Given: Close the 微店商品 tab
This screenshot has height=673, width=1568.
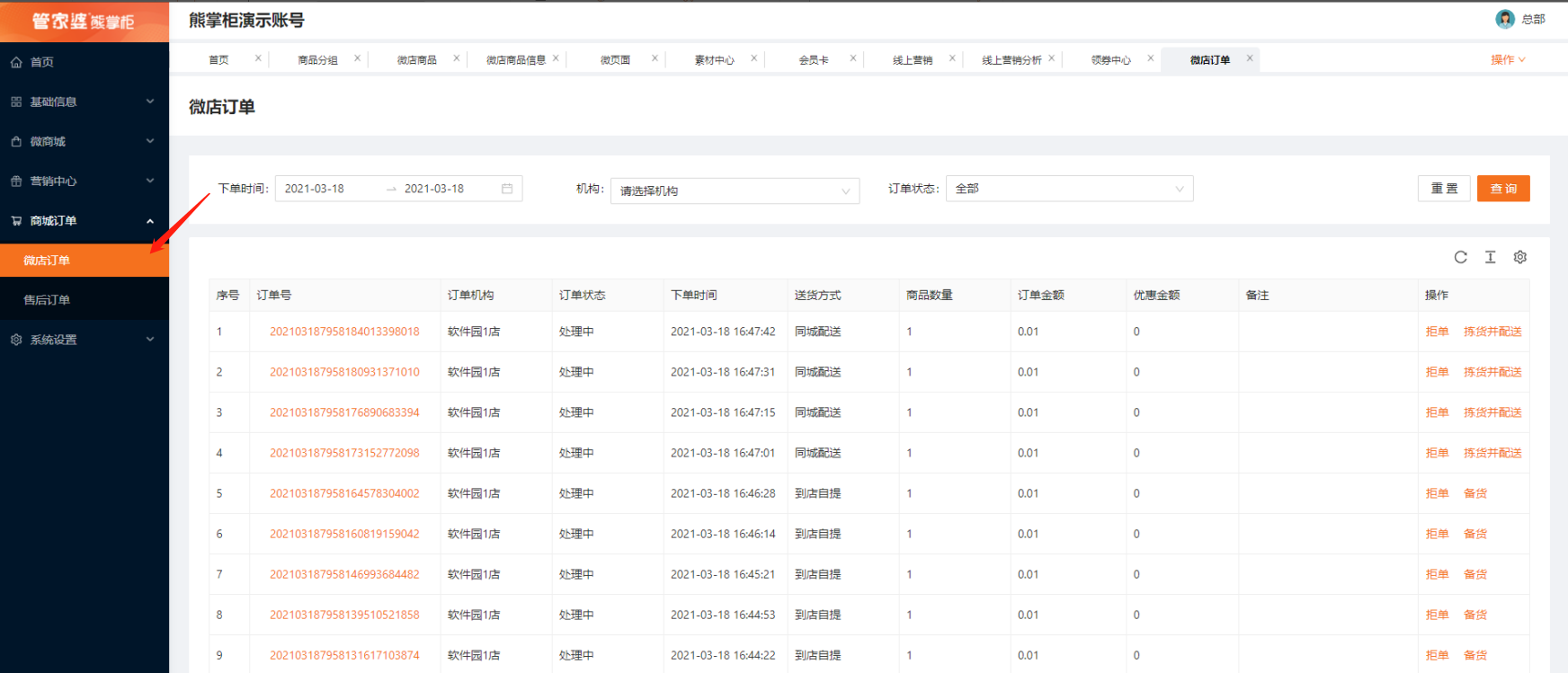Looking at the screenshot, I should 457,58.
